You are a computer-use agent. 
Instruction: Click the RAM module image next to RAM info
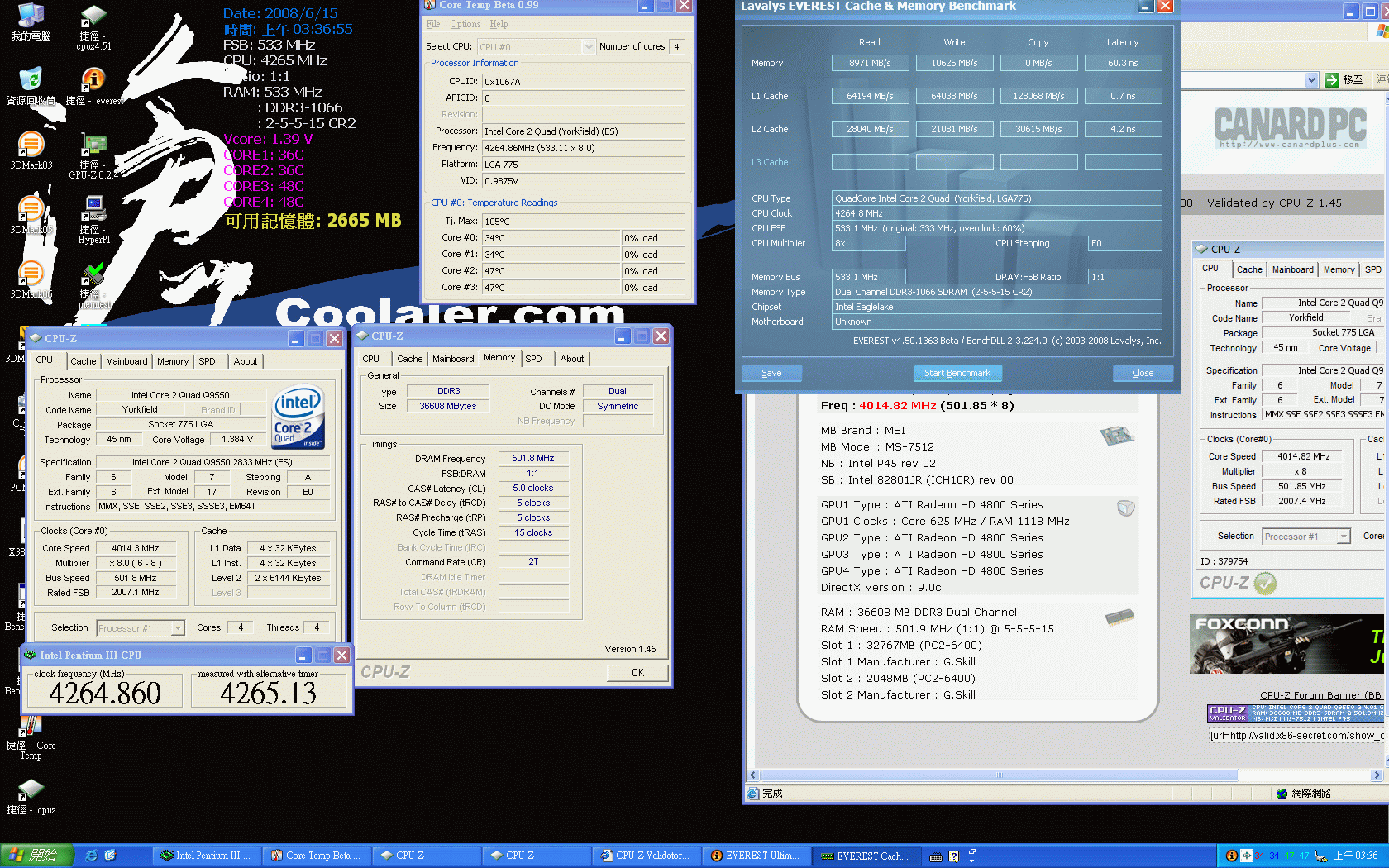pyautogui.click(x=1119, y=617)
